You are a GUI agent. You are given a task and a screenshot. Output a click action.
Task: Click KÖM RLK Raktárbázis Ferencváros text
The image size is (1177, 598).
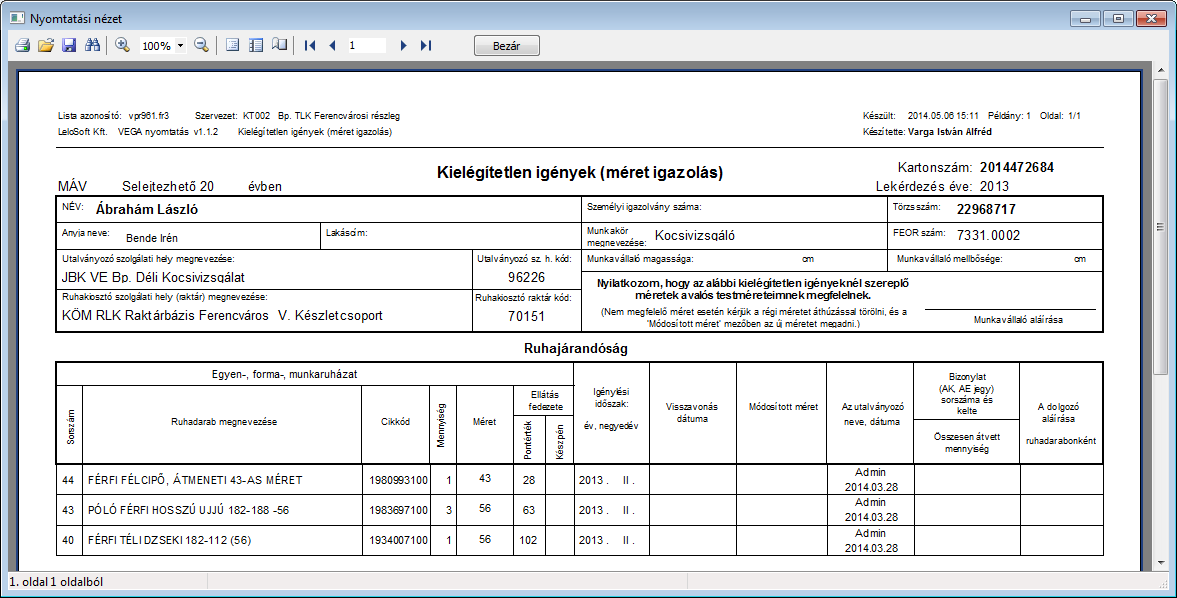165,316
